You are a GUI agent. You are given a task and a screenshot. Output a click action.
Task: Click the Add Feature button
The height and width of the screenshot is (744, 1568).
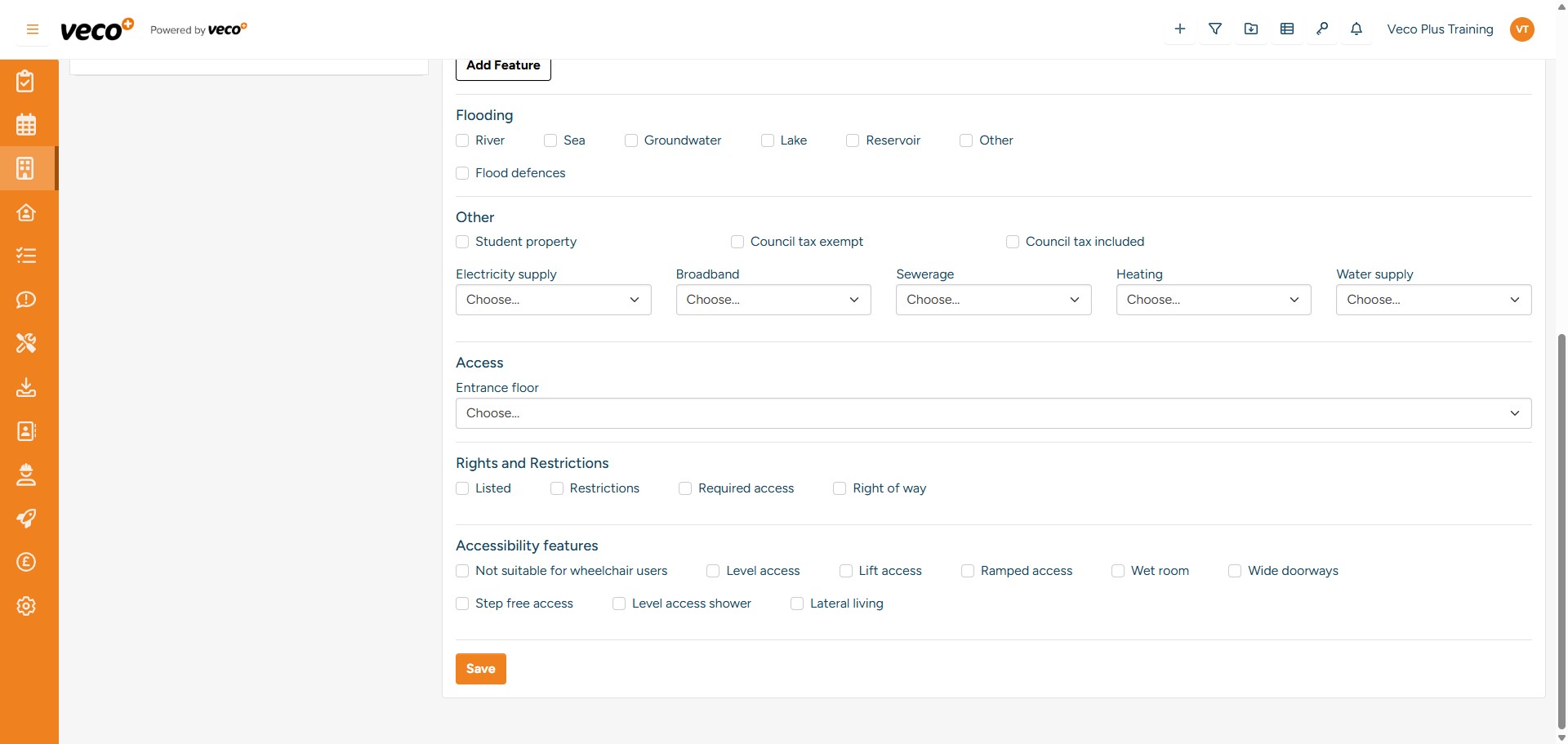tap(503, 66)
